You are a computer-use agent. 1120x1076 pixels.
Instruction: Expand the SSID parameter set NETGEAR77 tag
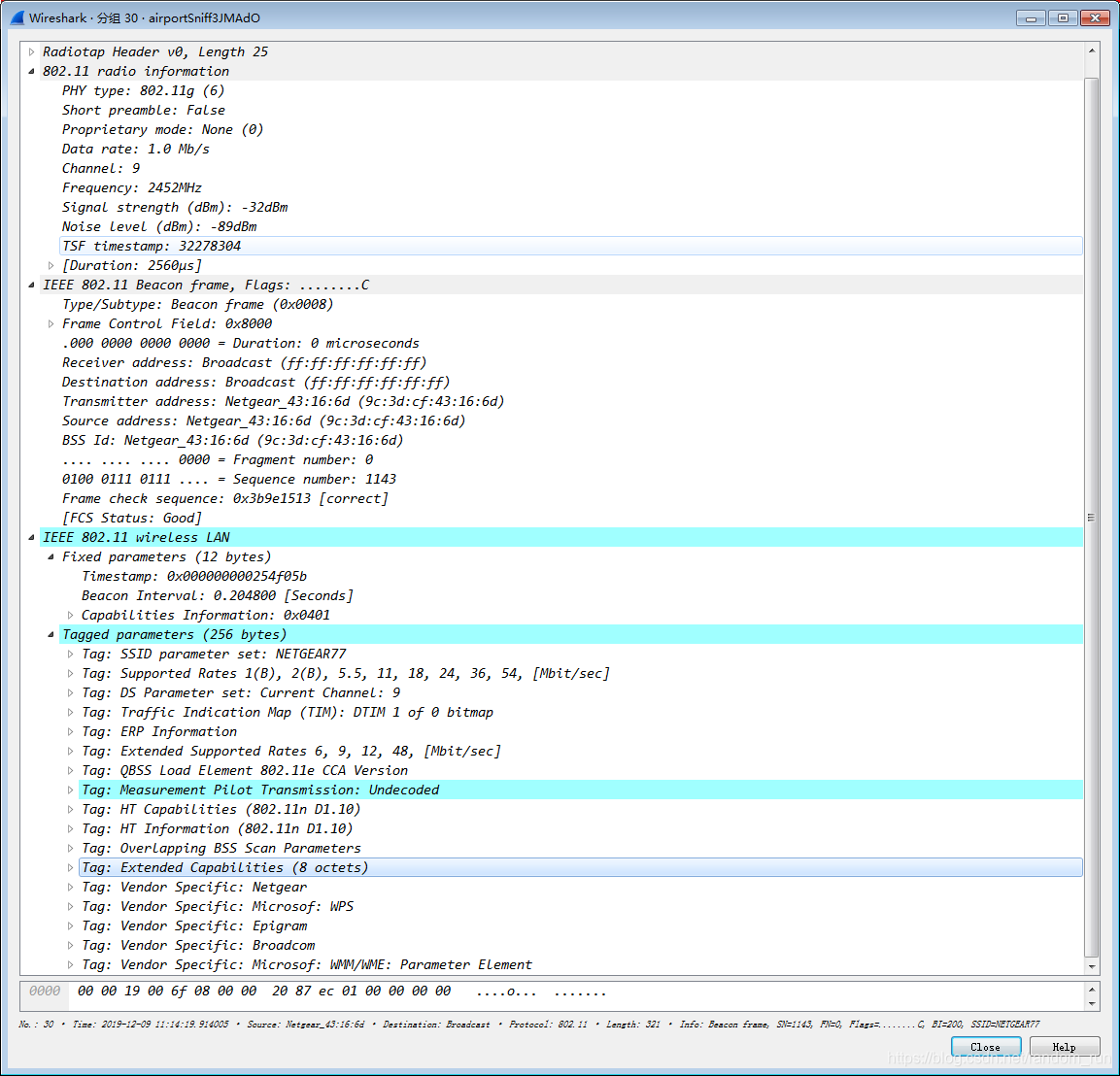point(70,654)
